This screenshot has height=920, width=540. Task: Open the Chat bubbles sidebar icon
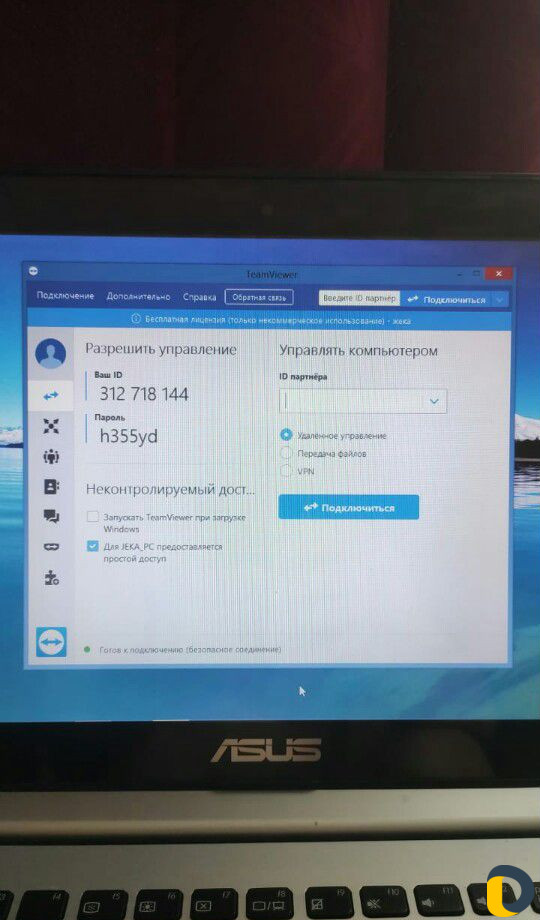tap(51, 516)
